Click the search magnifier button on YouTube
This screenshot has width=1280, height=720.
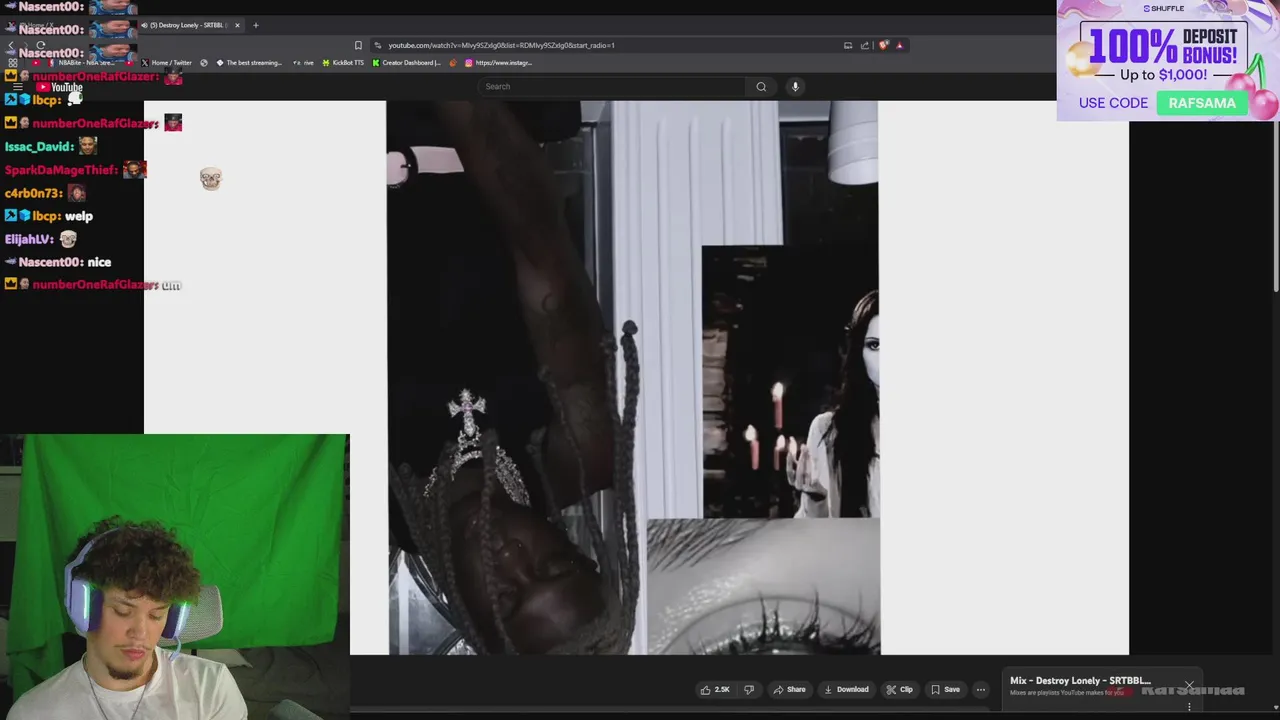[x=761, y=87]
